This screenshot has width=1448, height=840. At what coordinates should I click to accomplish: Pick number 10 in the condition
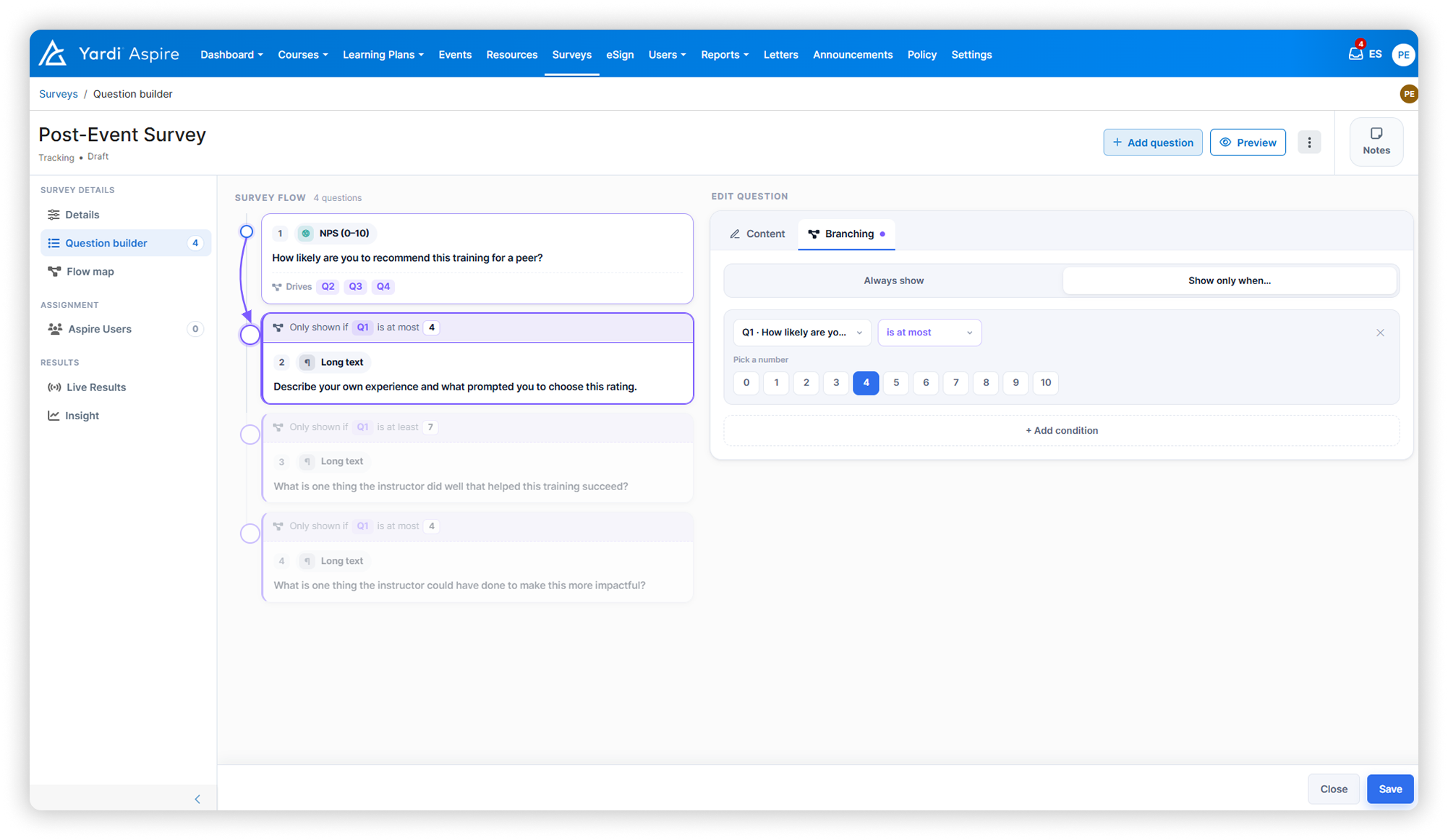1045,382
